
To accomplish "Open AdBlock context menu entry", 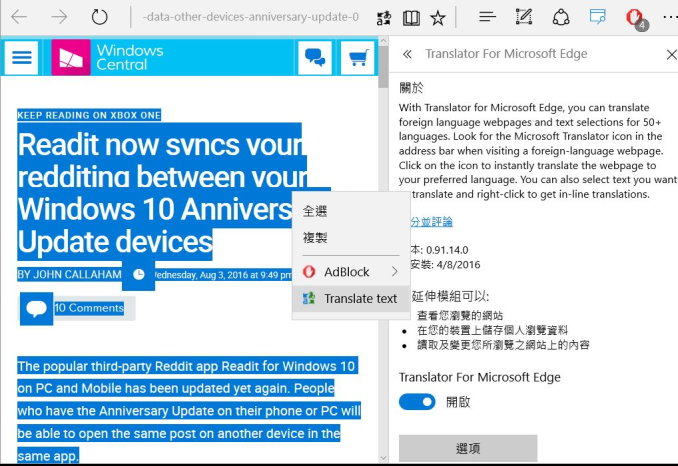I will coord(351,272).
